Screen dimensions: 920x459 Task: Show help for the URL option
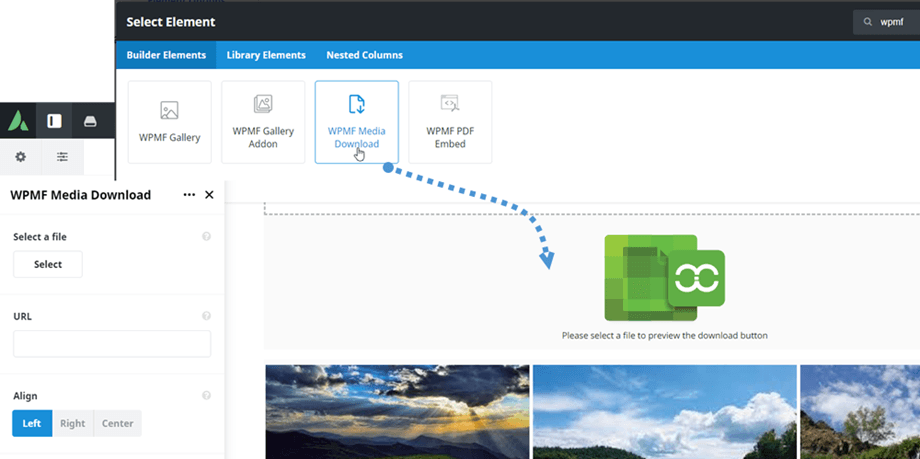click(206, 316)
